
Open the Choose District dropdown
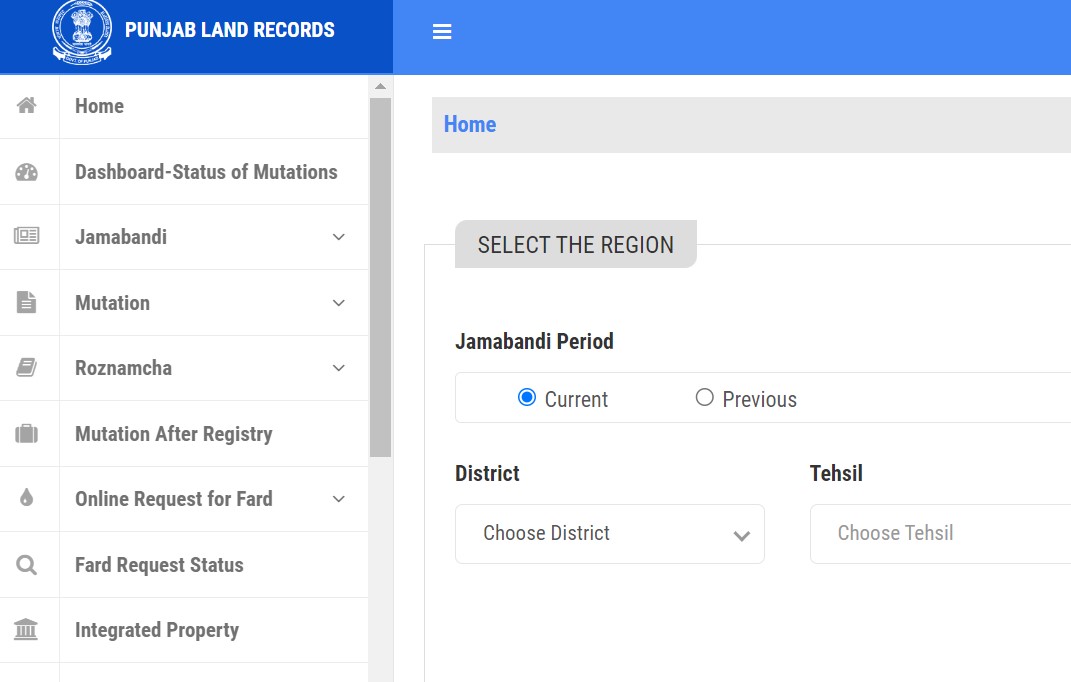pos(609,533)
